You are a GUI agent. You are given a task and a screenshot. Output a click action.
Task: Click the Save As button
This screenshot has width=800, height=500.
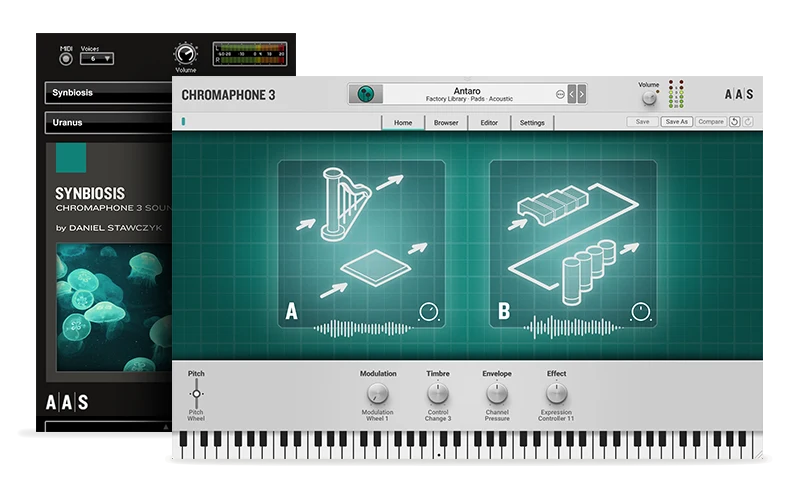[677, 121]
